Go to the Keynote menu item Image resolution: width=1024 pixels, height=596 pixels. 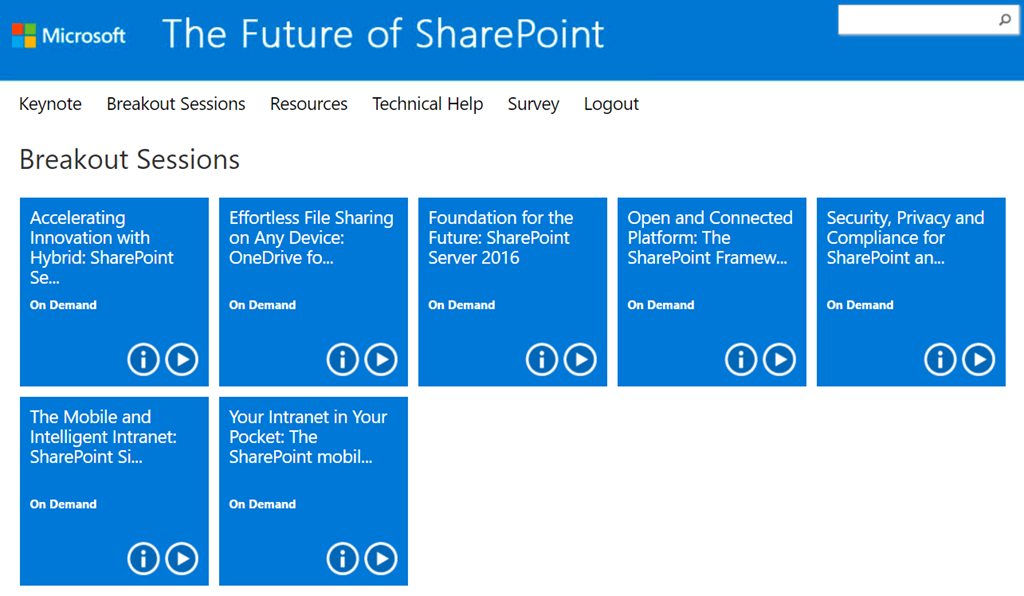point(50,104)
